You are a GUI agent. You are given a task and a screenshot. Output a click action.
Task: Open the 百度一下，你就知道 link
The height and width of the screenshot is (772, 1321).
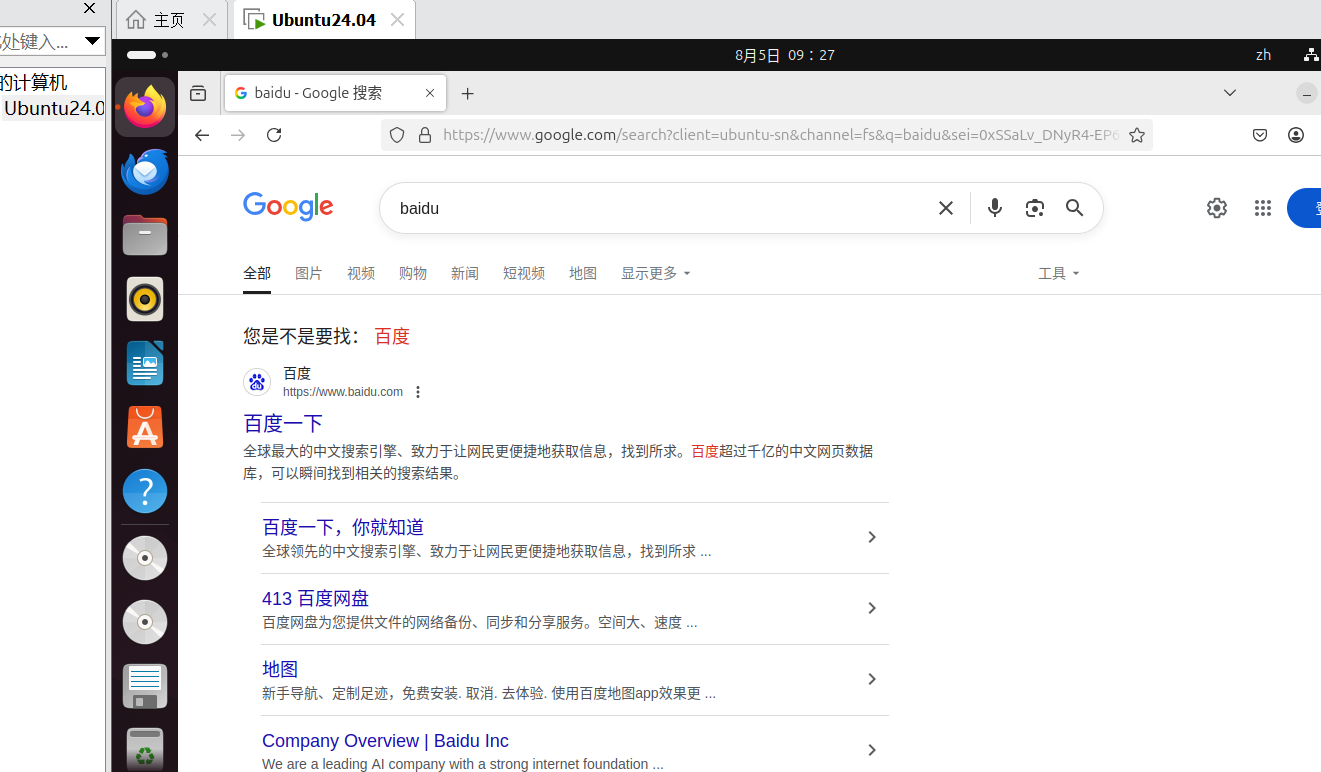[x=343, y=527]
